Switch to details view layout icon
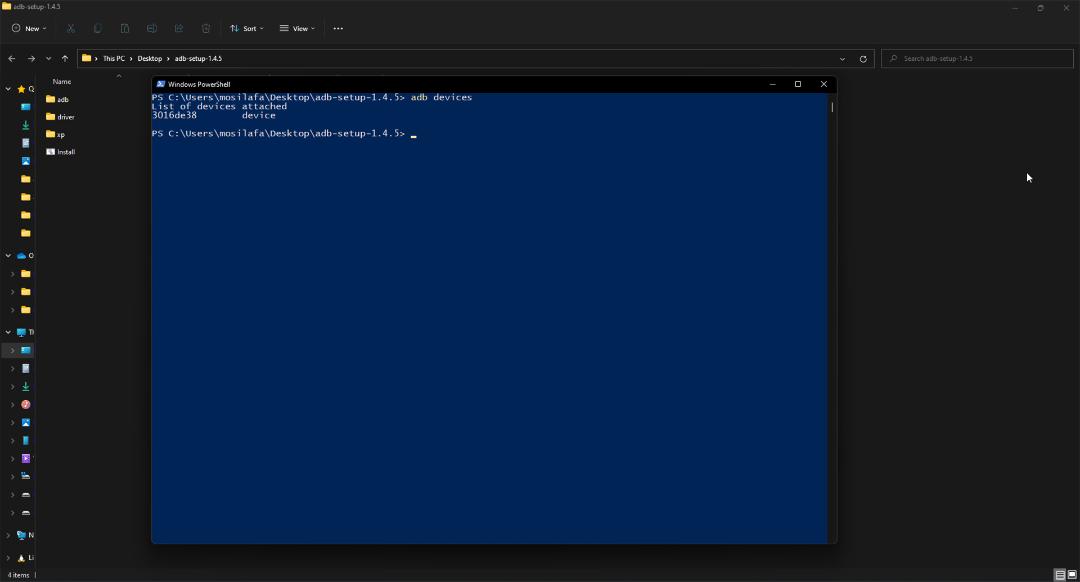 [x=1060, y=574]
